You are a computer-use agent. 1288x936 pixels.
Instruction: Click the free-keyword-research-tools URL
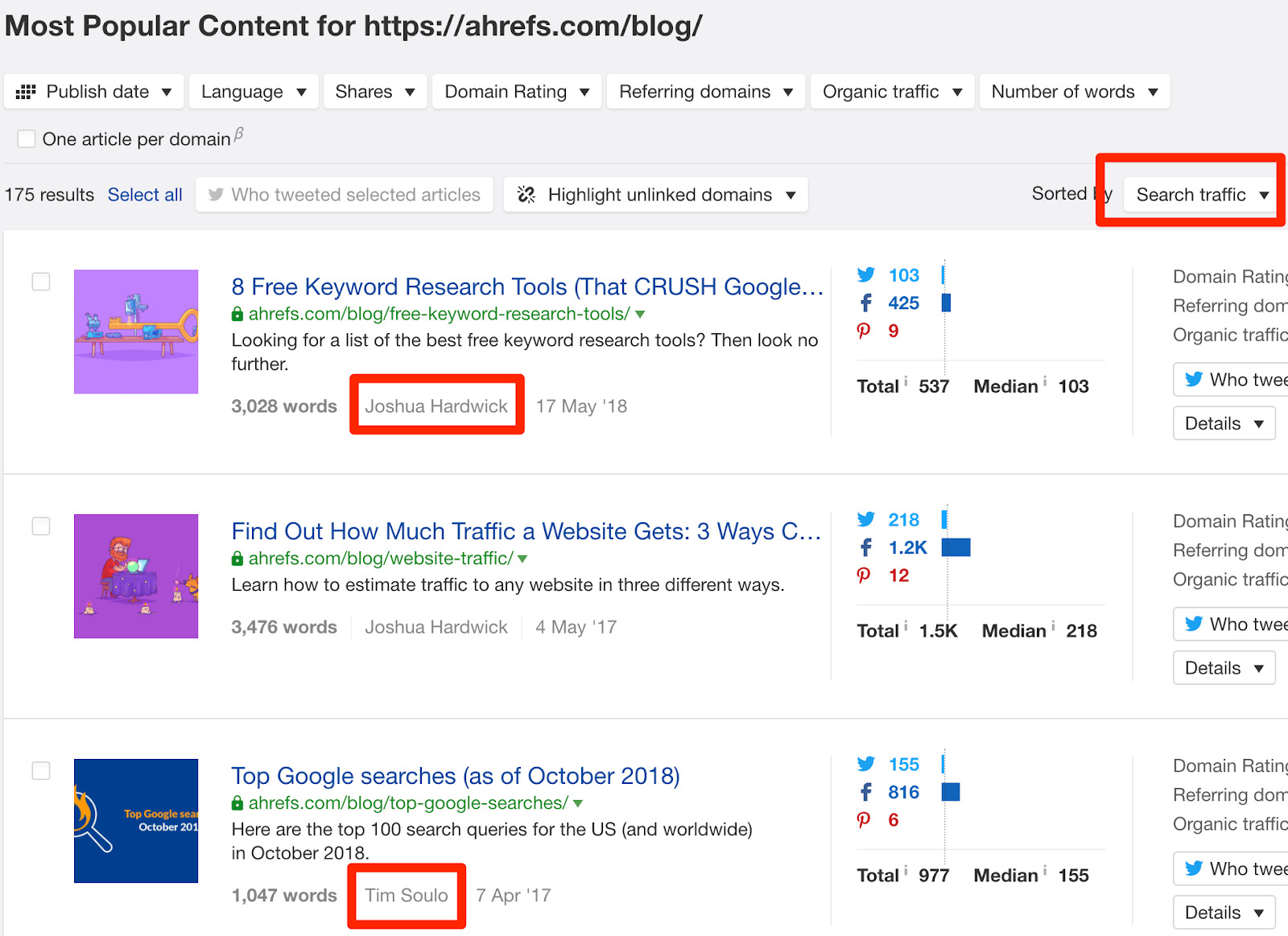pos(439,314)
